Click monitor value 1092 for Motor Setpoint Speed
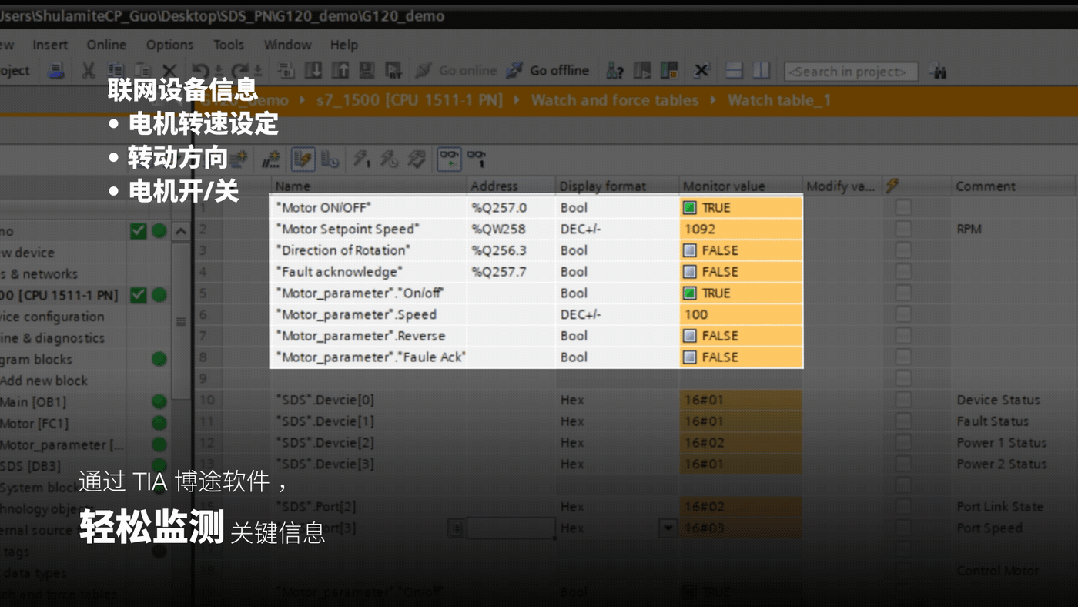 [700, 229]
